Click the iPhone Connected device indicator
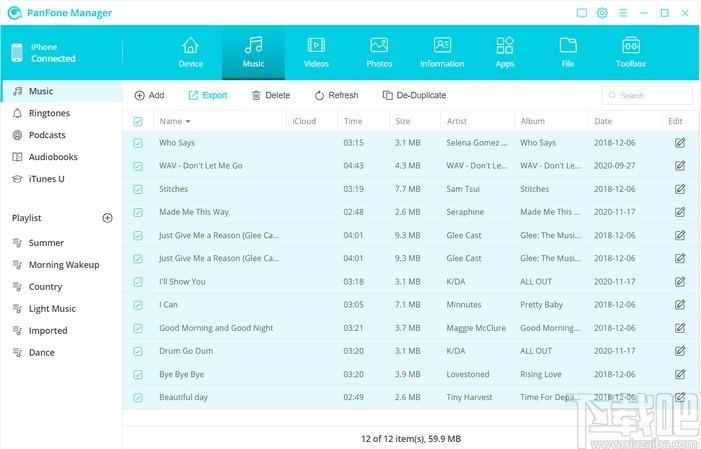 pyautogui.click(x=43, y=53)
